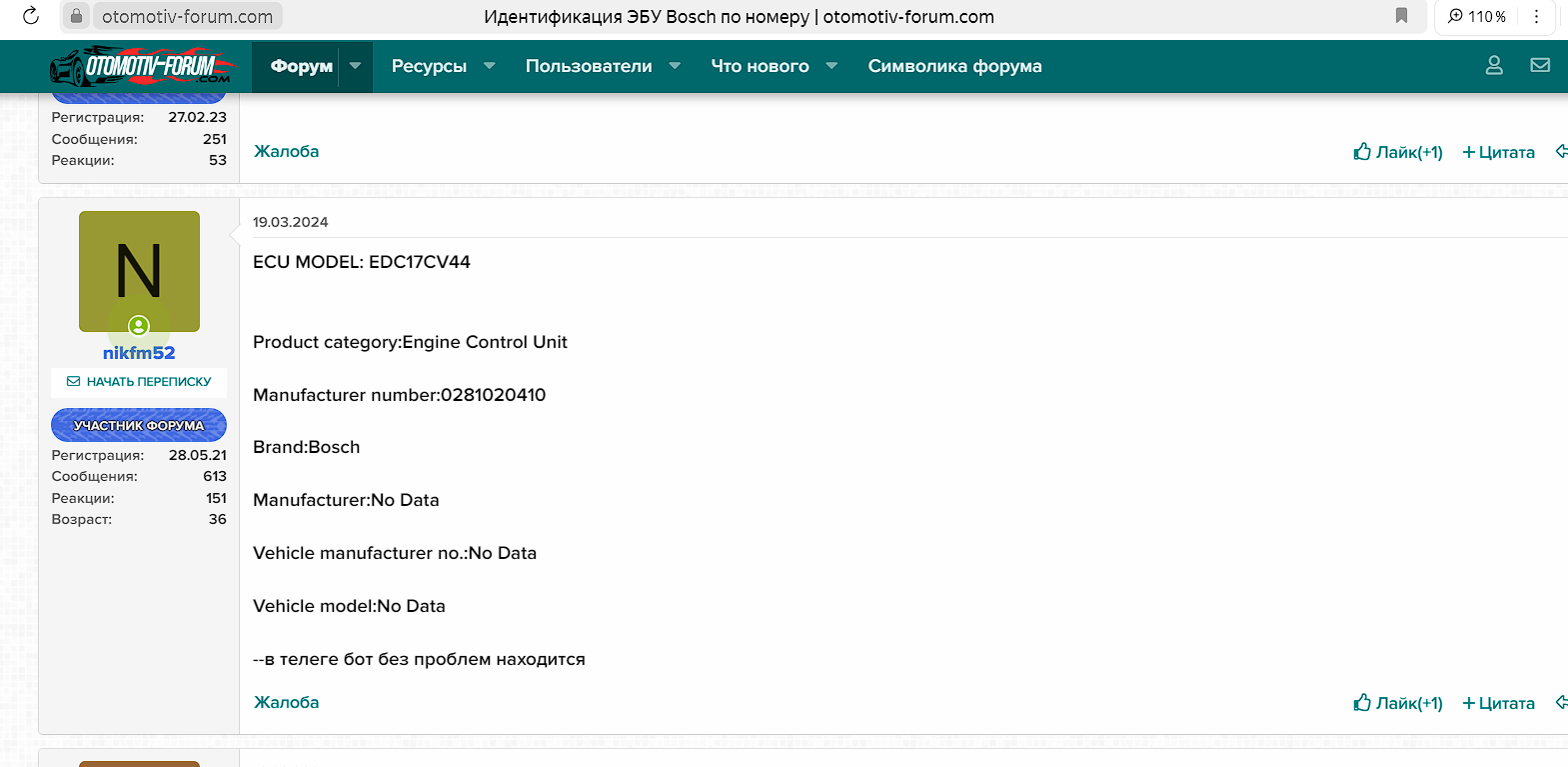The width and height of the screenshot is (1568, 767).
Task: Reload the page with browser refresh icon
Action: click(31, 16)
